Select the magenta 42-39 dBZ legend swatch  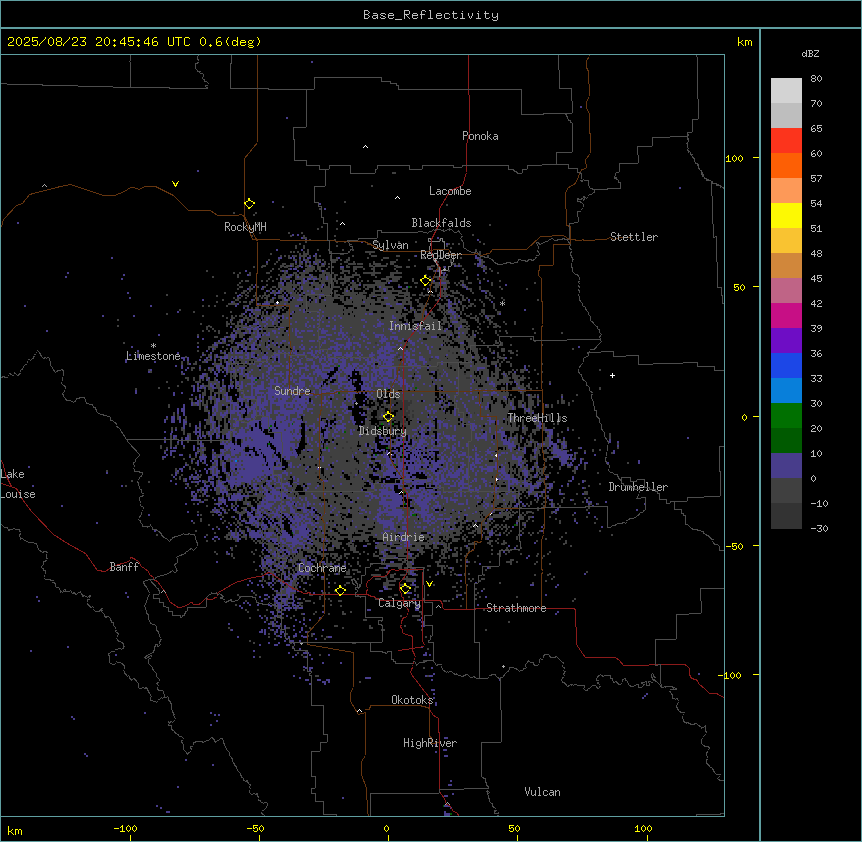pos(786,315)
